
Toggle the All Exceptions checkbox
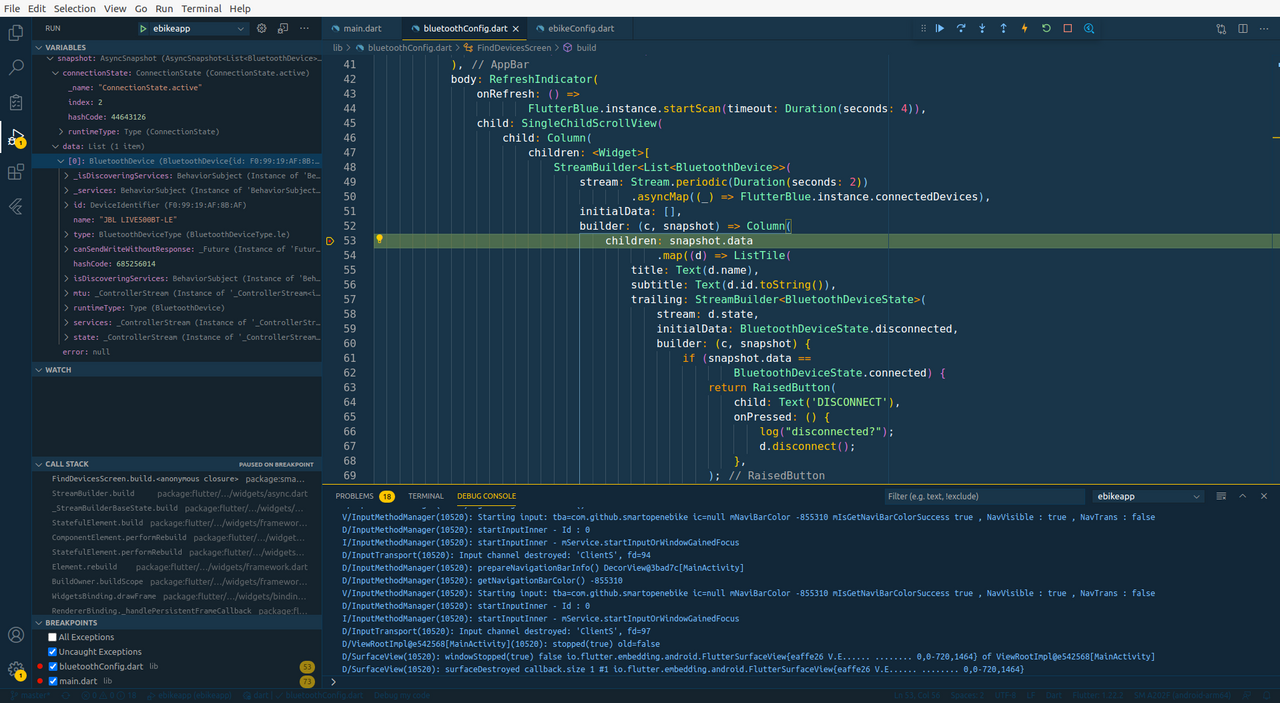[x=53, y=637]
